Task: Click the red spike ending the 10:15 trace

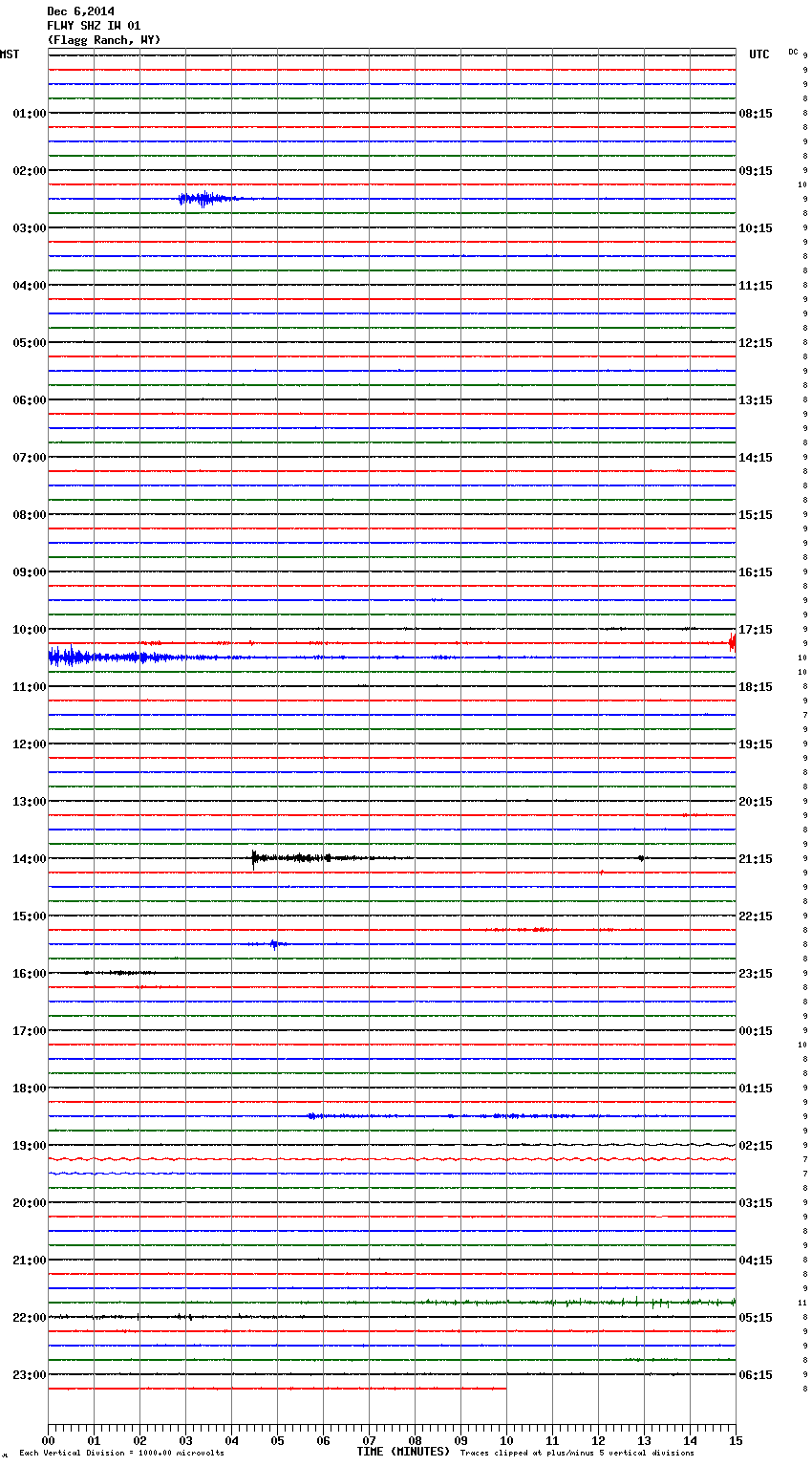Action: (x=732, y=642)
